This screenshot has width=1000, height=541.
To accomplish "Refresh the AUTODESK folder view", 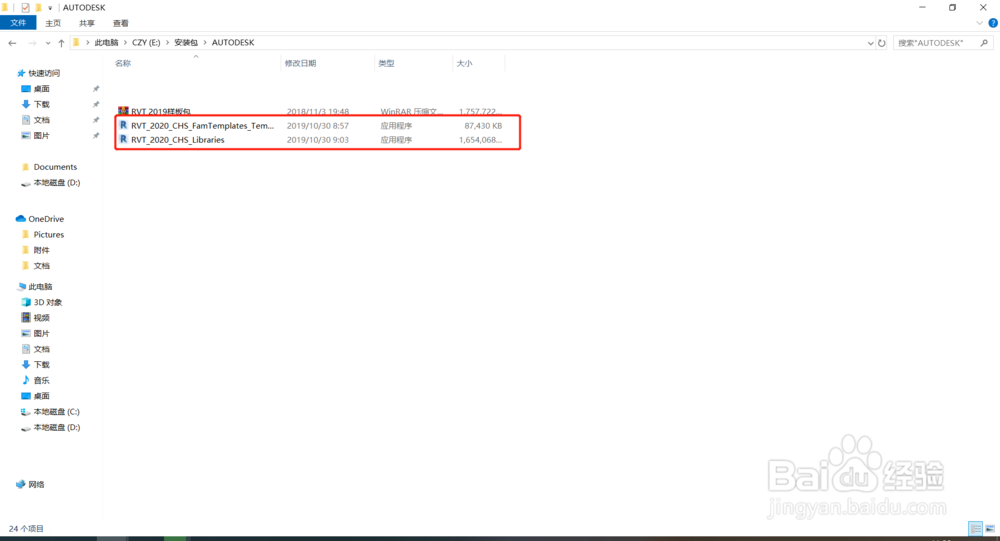I will pyautogui.click(x=881, y=43).
